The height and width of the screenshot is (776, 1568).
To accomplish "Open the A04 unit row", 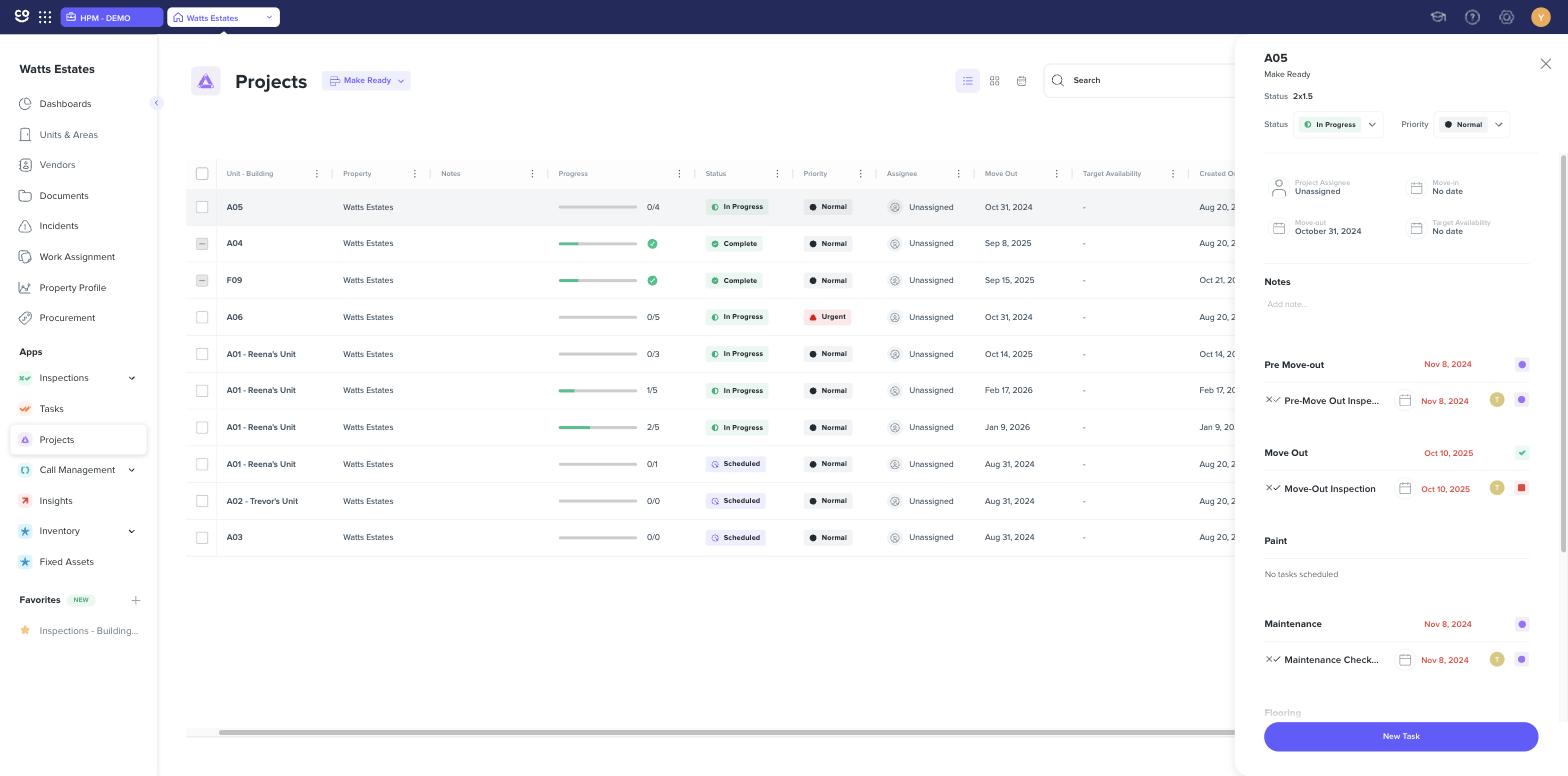I will (x=234, y=244).
